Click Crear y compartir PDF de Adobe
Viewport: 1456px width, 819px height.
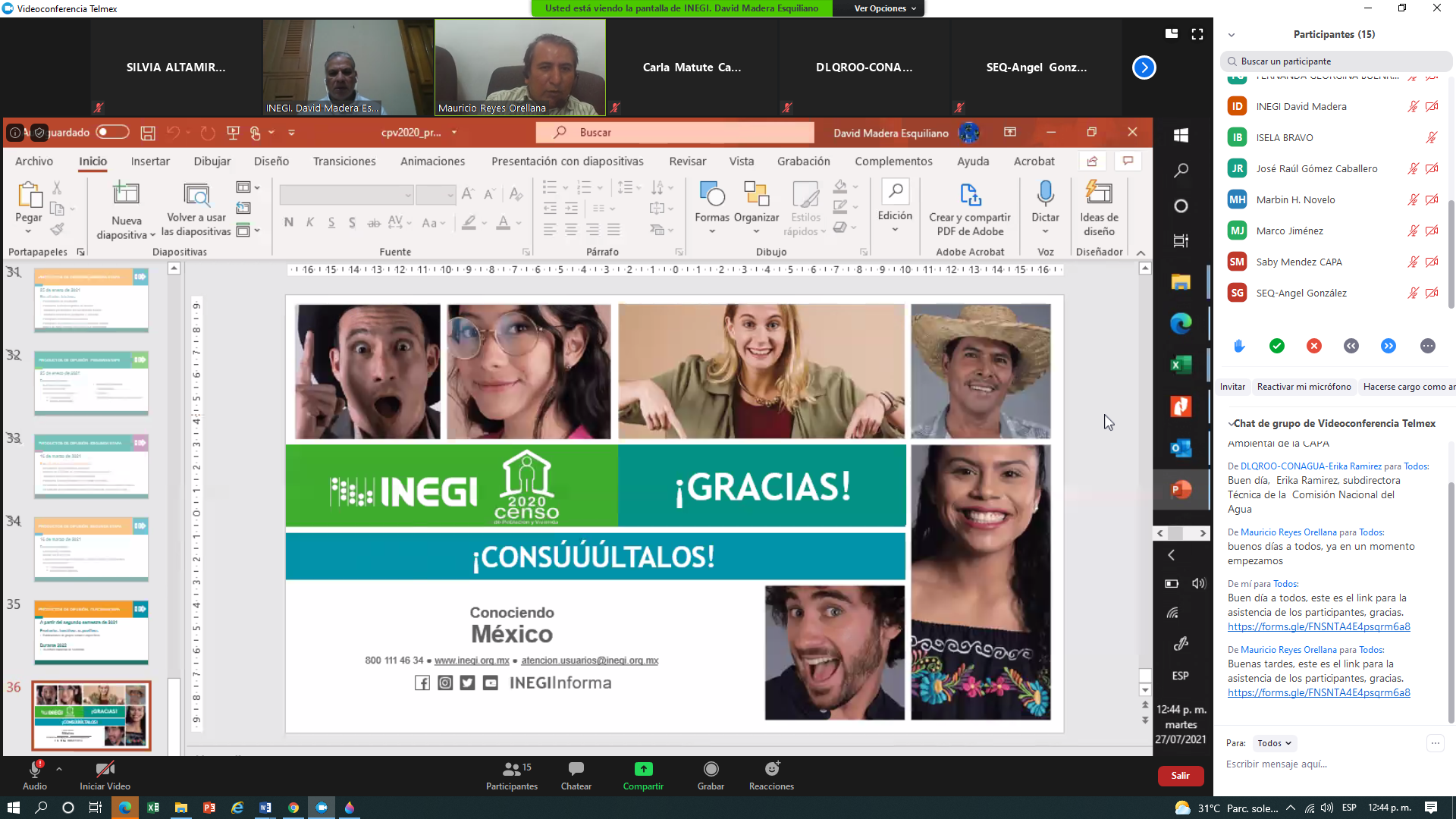970,209
